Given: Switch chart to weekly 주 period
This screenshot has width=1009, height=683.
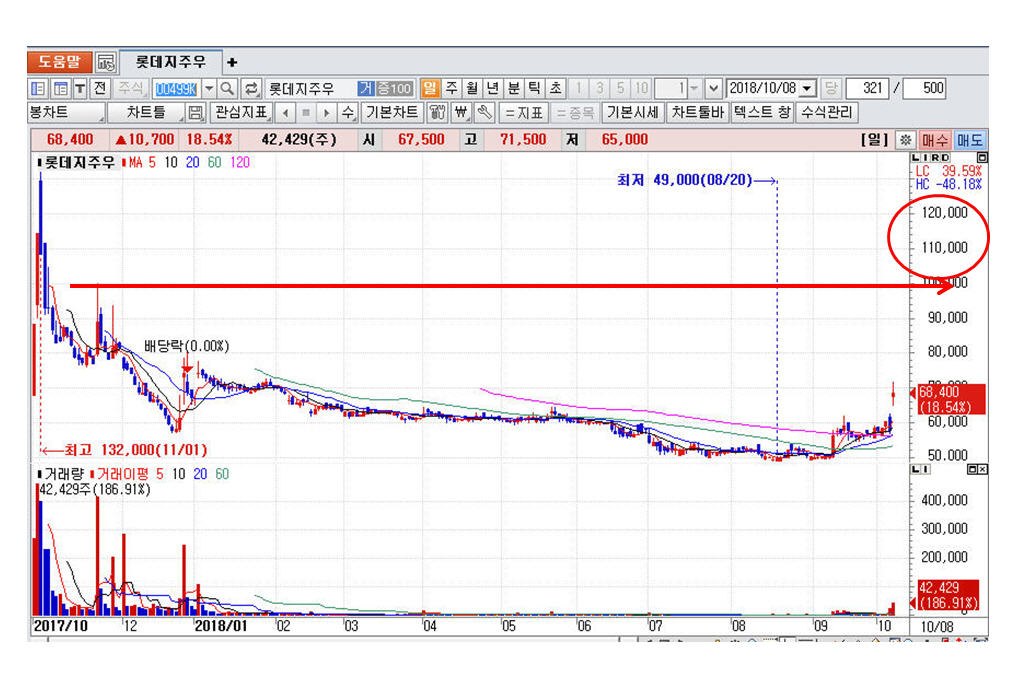Looking at the screenshot, I should pyautogui.click(x=451, y=88).
